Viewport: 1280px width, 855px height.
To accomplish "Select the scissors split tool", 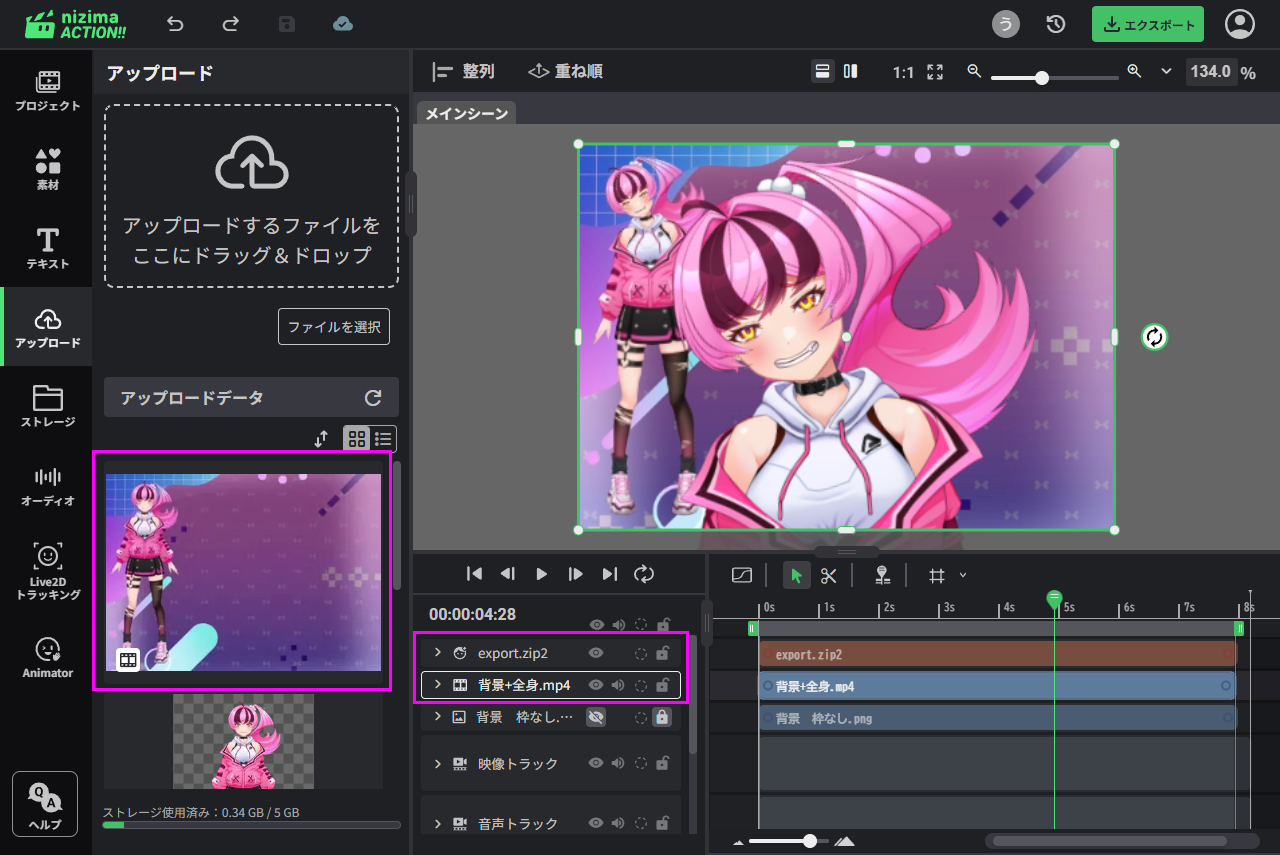I will [x=828, y=575].
